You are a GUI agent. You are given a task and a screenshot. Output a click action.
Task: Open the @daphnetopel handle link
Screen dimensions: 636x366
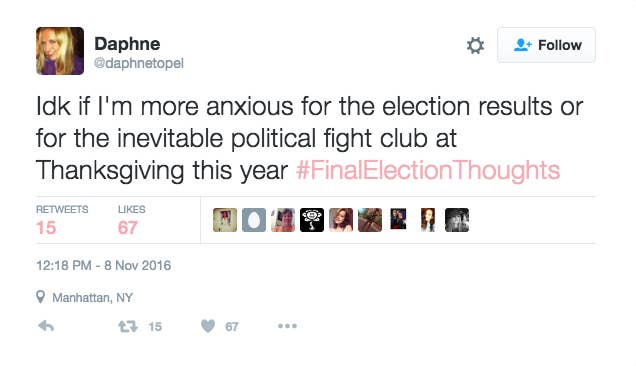[139, 63]
